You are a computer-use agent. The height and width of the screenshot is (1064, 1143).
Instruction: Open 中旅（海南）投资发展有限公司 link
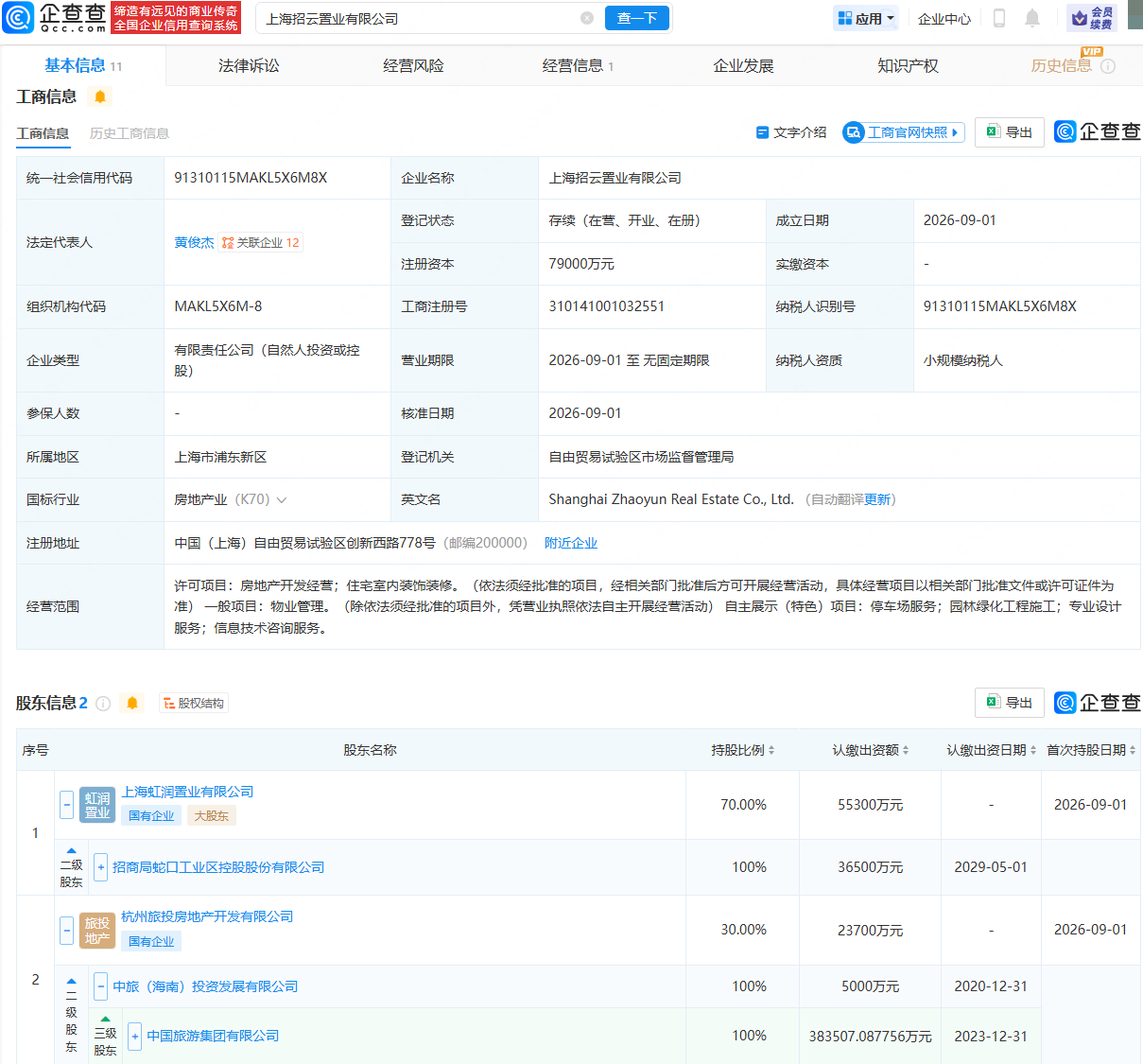point(205,986)
